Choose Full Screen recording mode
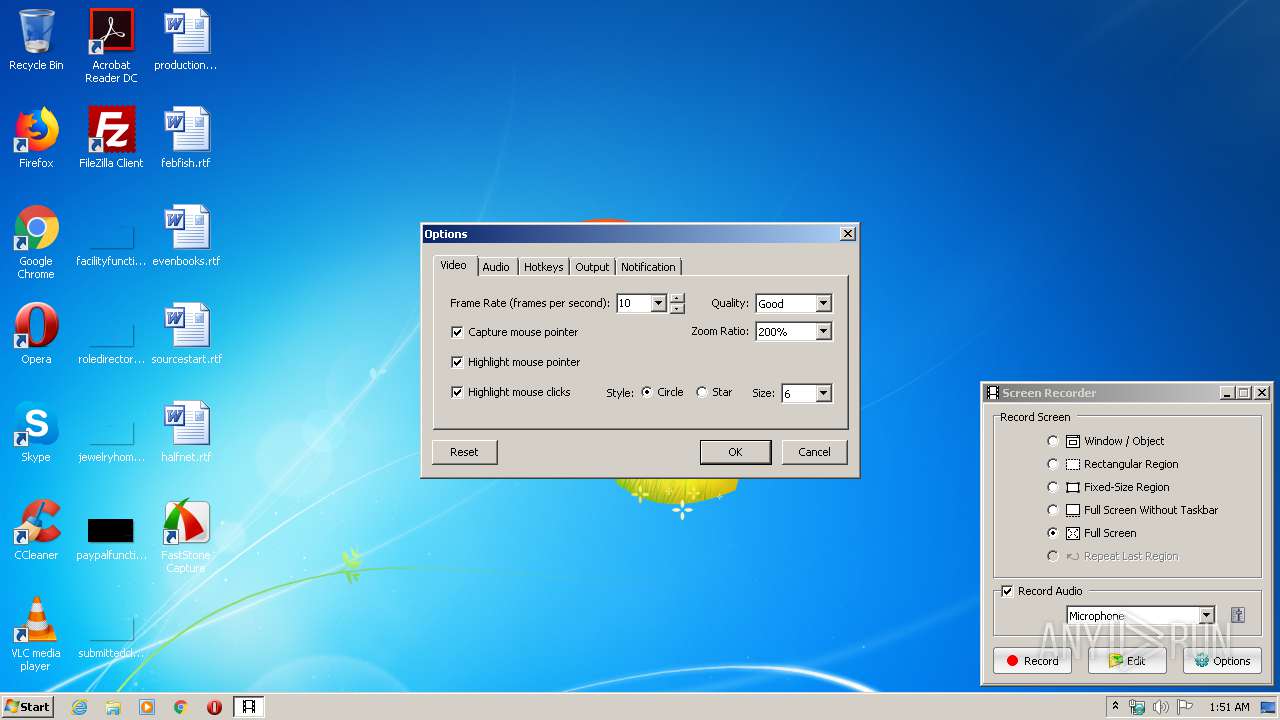1280x720 pixels. tap(1052, 533)
